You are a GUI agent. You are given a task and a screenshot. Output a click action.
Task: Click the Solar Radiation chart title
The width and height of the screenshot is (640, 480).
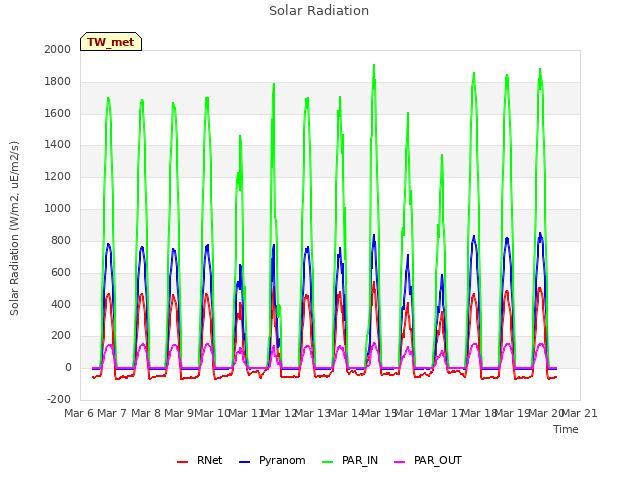(319, 11)
